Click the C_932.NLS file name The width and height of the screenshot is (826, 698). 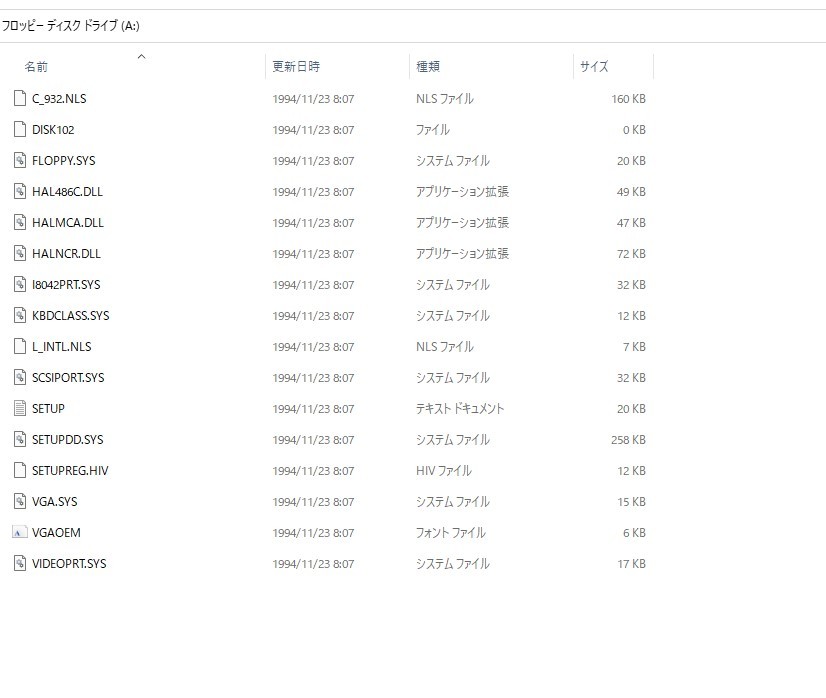59,99
